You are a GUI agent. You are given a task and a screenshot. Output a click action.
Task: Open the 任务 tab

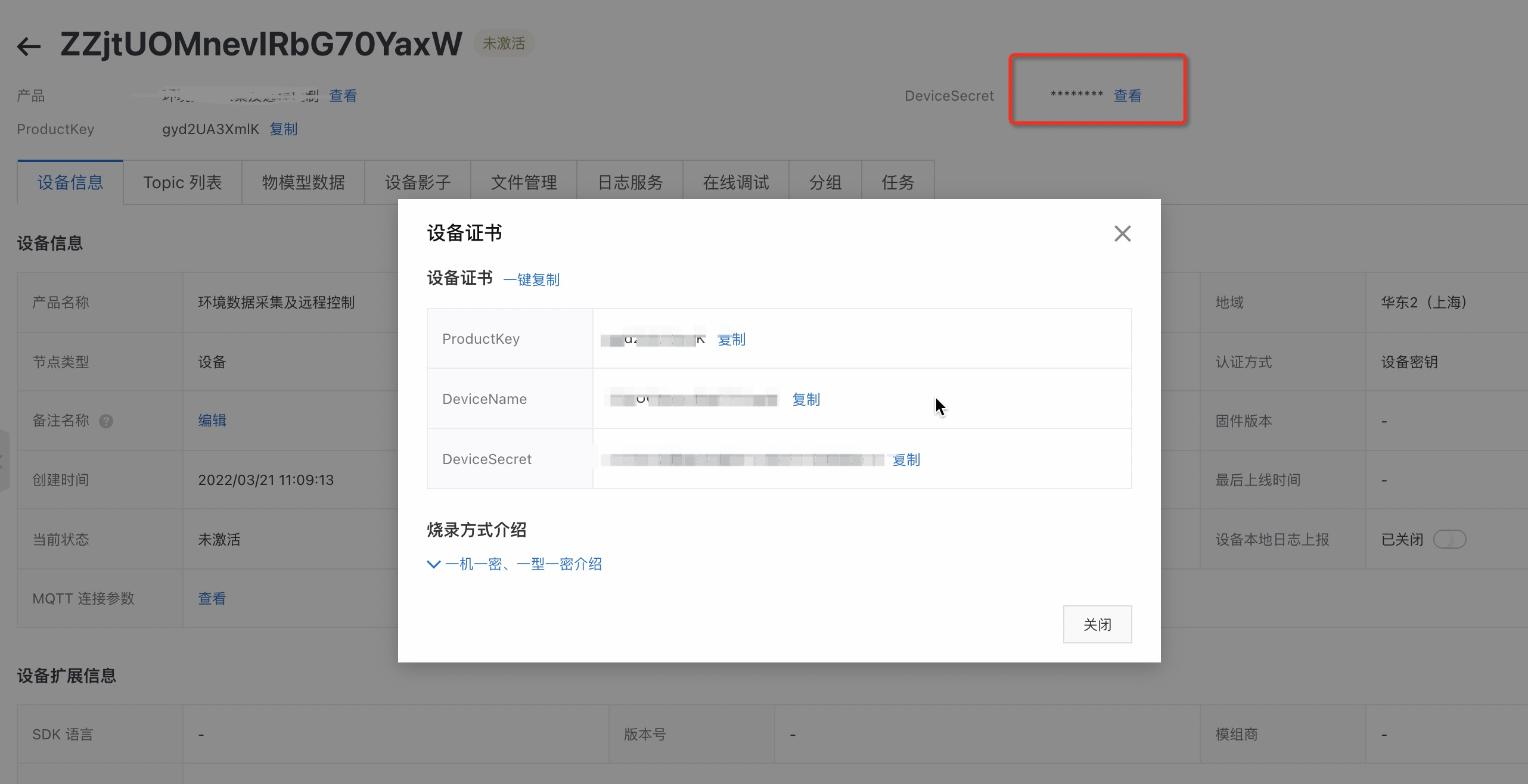[x=898, y=182]
